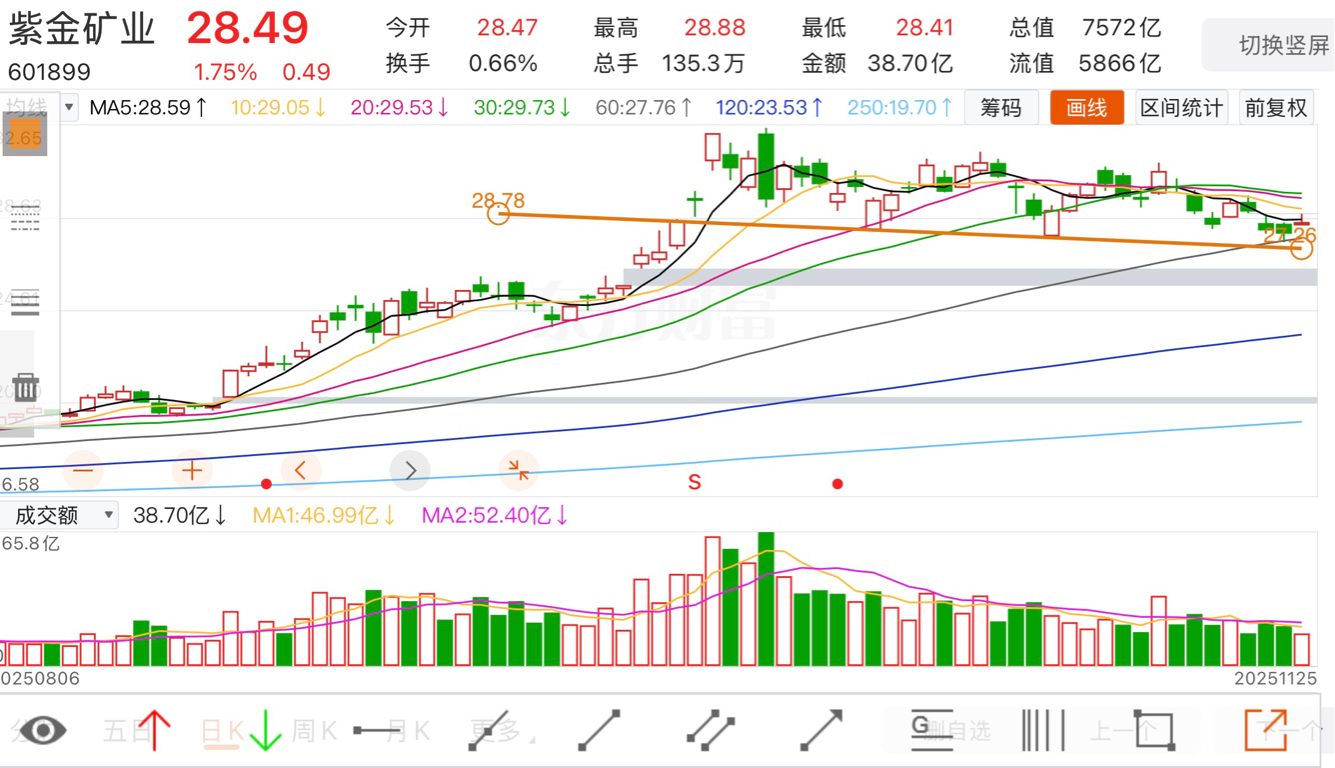Open the 筹码 chips panel
The image size is (1335, 768).
(x=1000, y=107)
